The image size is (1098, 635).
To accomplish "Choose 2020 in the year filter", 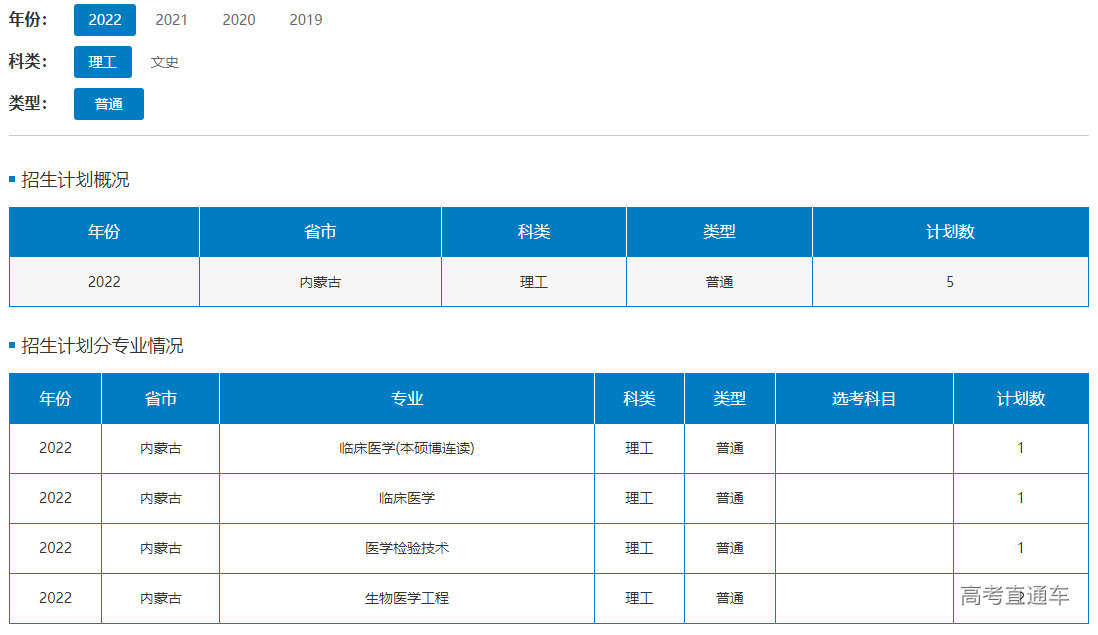I will click(x=238, y=20).
